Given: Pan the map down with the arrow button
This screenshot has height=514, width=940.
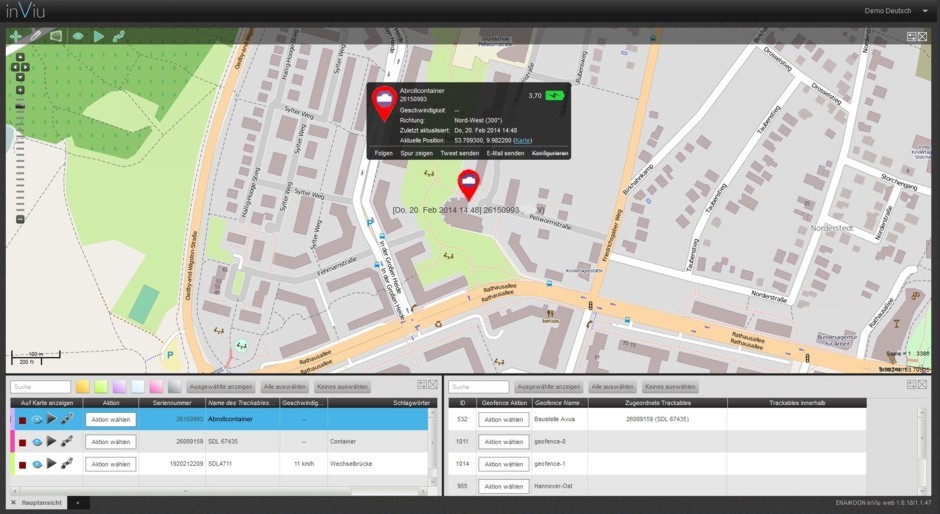Looking at the screenshot, I should click(20, 77).
